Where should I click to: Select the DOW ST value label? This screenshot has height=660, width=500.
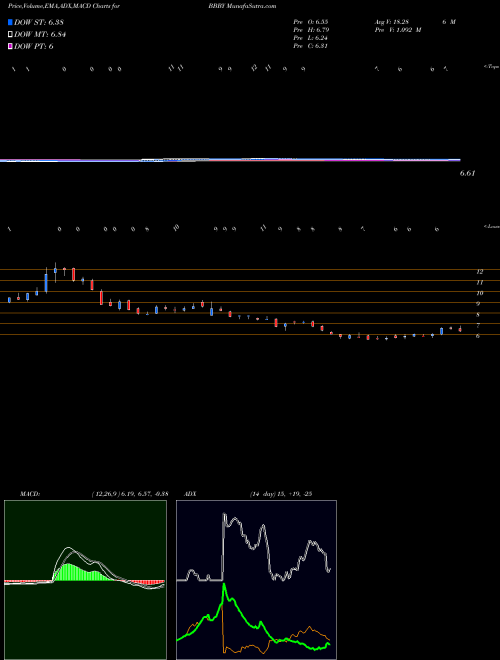point(39,22)
